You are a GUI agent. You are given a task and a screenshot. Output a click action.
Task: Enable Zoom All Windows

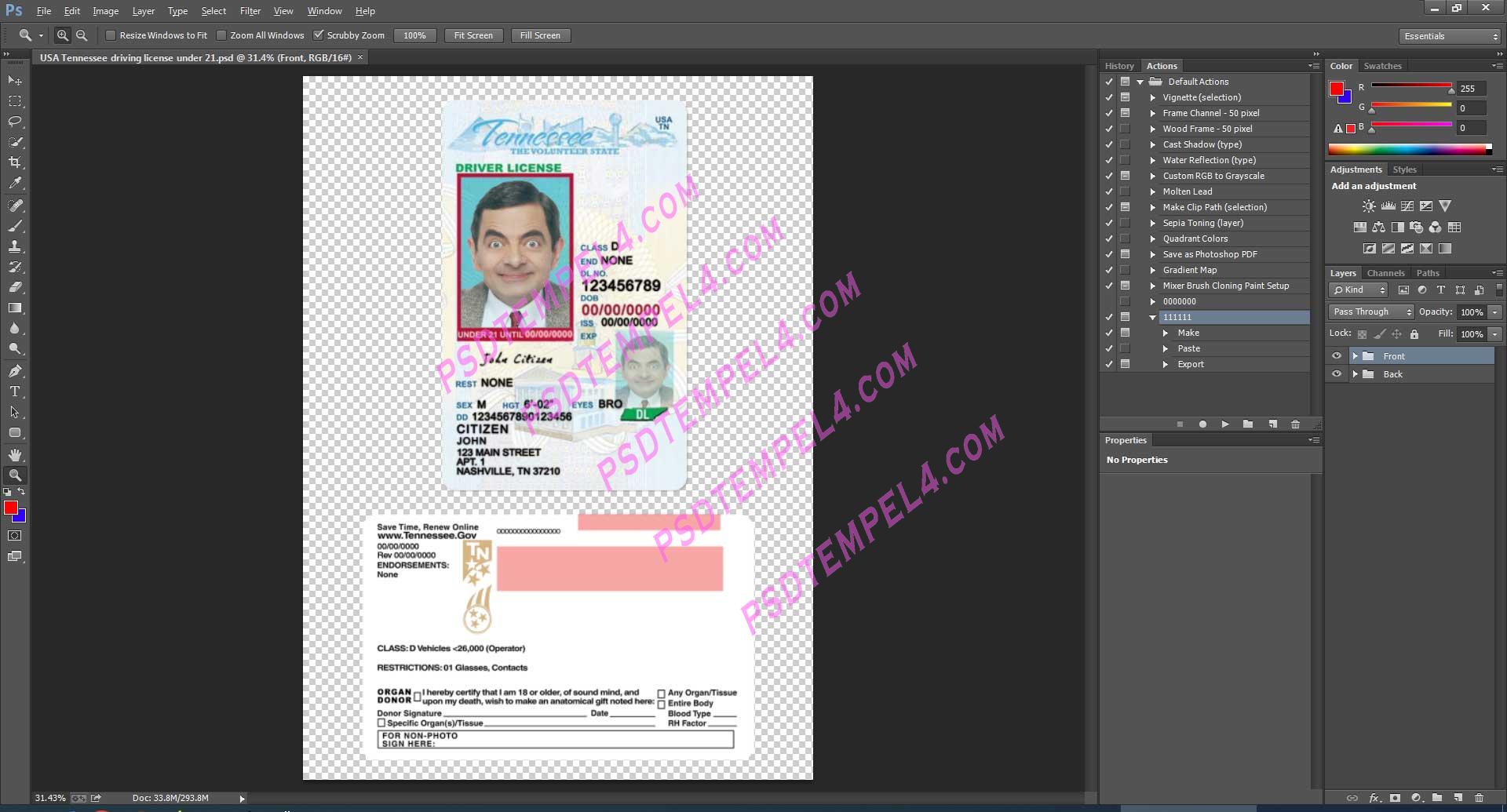(222, 35)
